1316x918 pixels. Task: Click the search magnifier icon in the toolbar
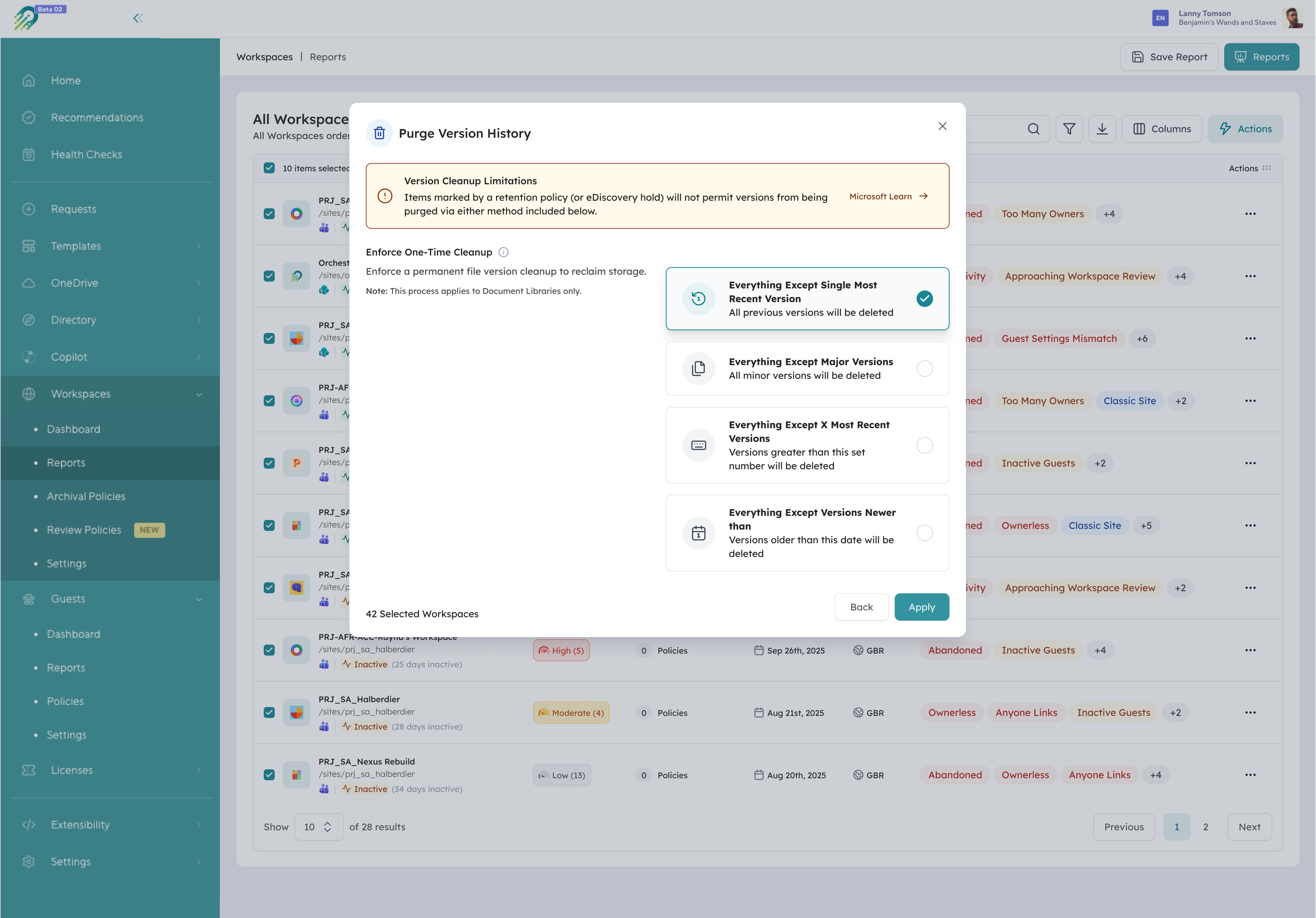pos(1033,129)
